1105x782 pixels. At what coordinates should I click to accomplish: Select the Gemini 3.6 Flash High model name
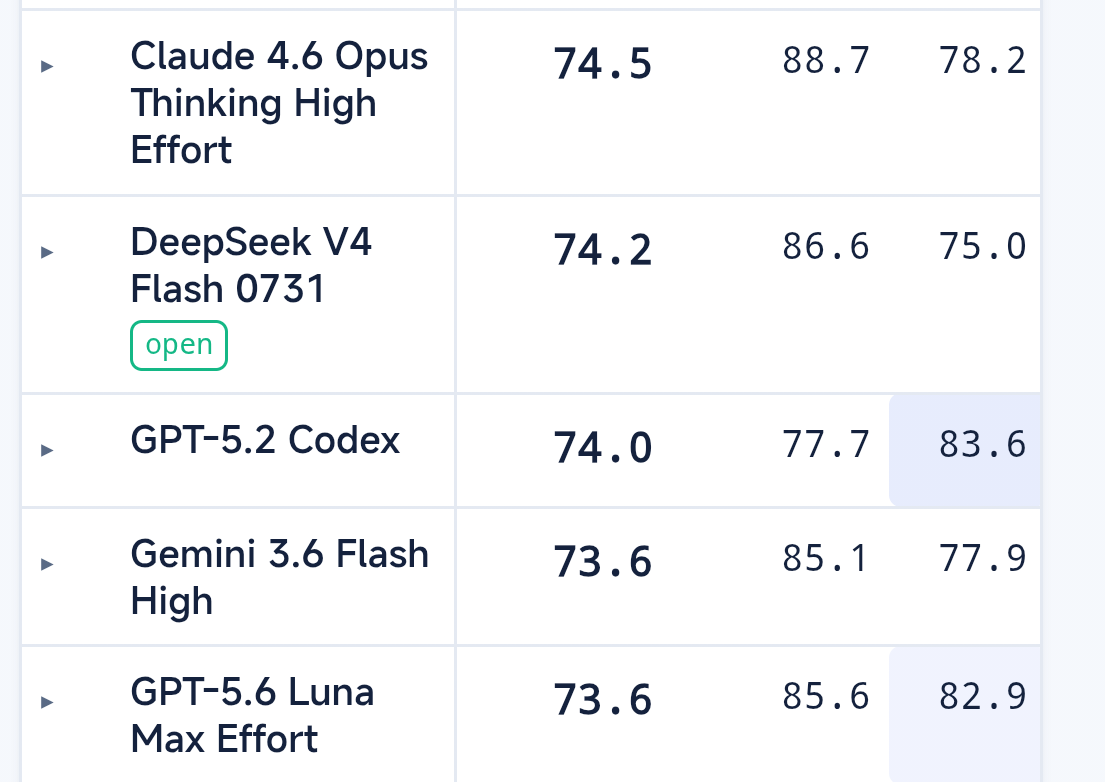point(279,577)
